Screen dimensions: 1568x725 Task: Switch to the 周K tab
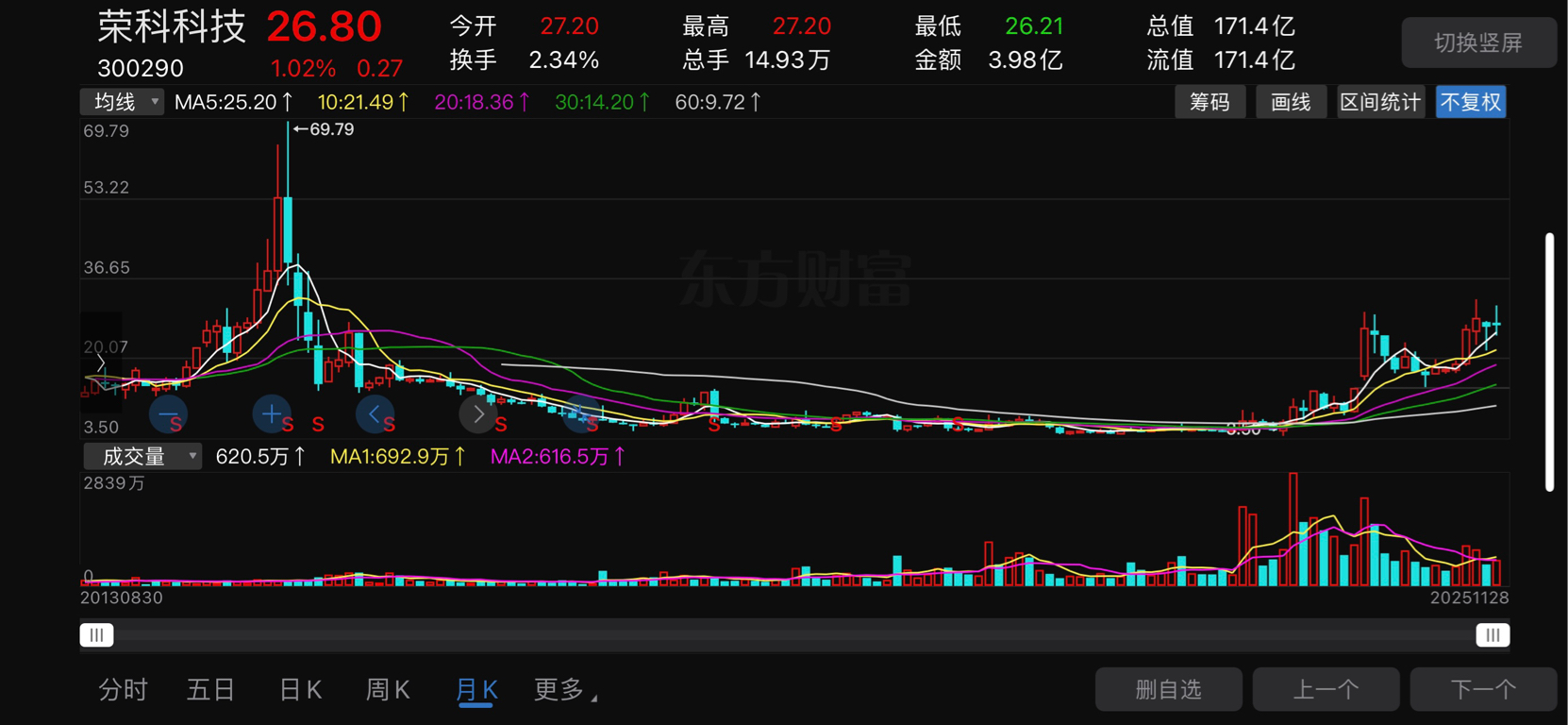pyautogui.click(x=388, y=690)
